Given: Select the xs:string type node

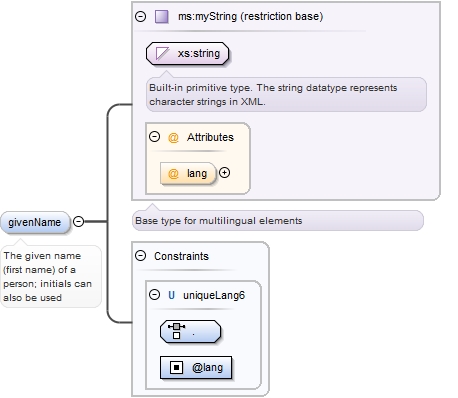Looking at the screenshot, I should (x=187, y=53).
